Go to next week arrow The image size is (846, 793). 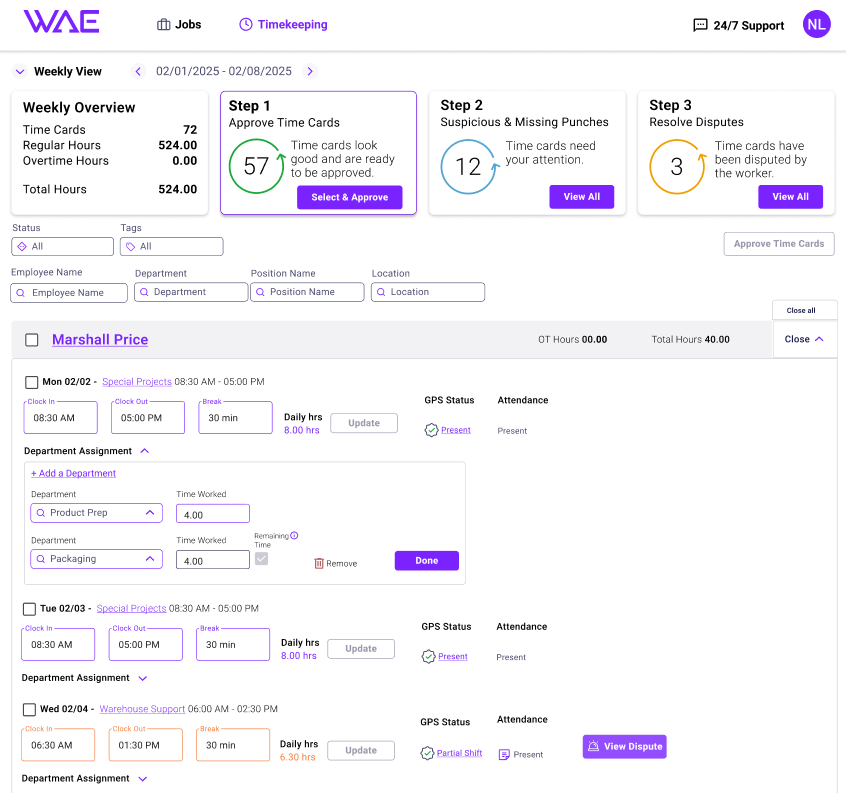tap(310, 71)
